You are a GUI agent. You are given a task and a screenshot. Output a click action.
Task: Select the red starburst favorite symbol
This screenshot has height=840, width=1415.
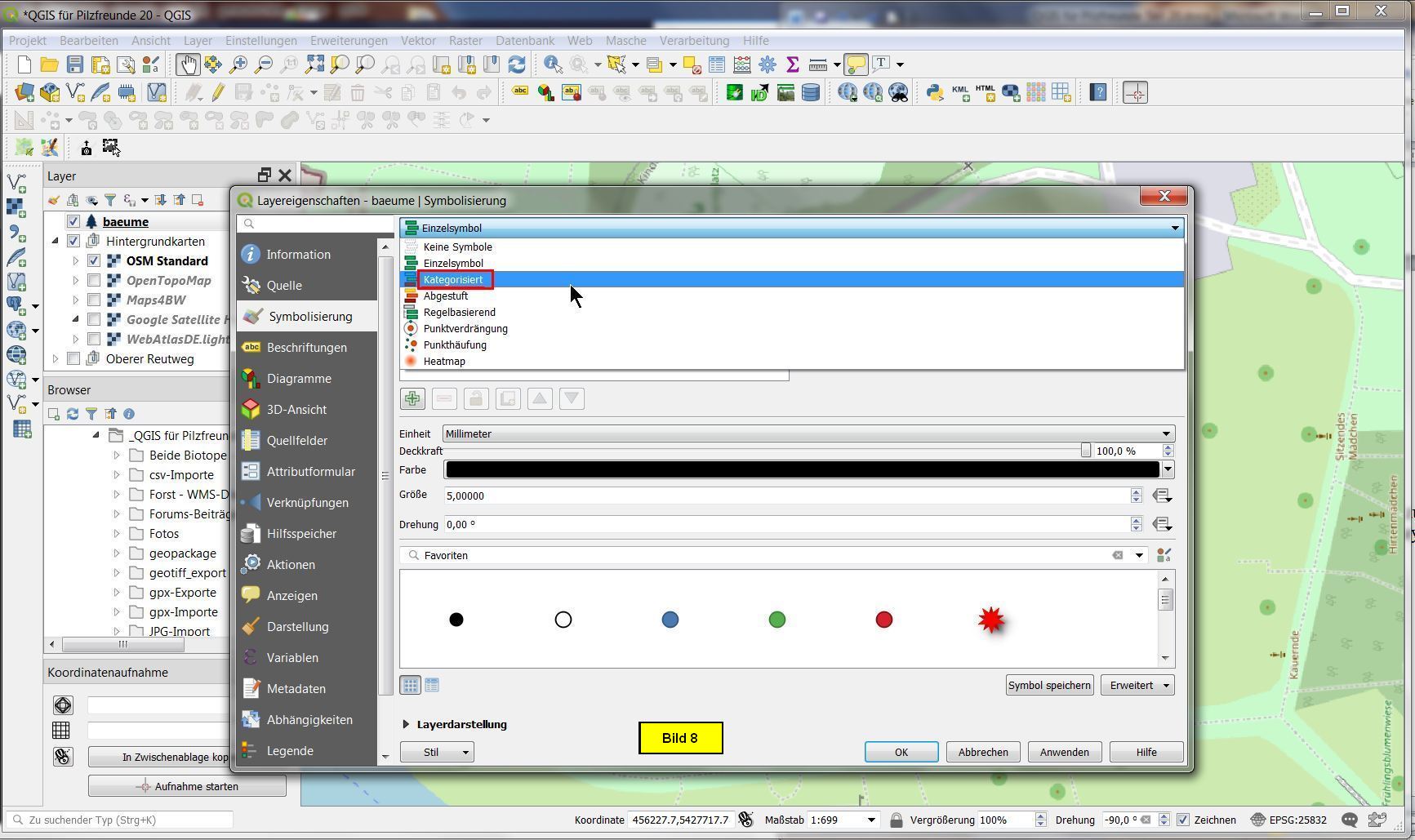[990, 620]
